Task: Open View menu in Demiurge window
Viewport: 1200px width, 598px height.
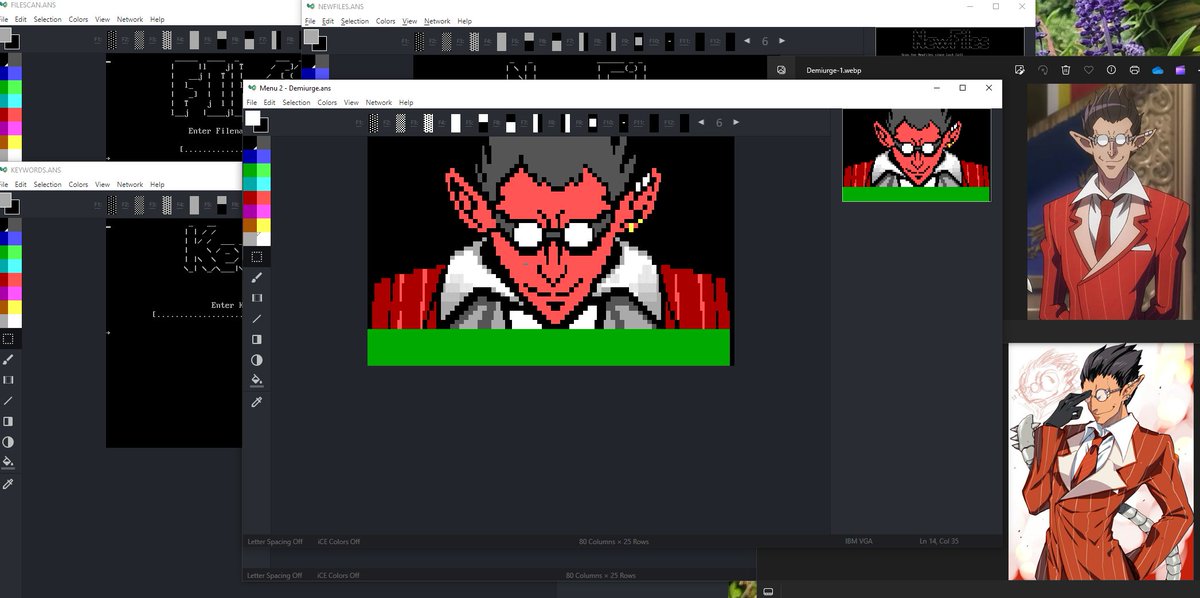Action: click(x=351, y=103)
